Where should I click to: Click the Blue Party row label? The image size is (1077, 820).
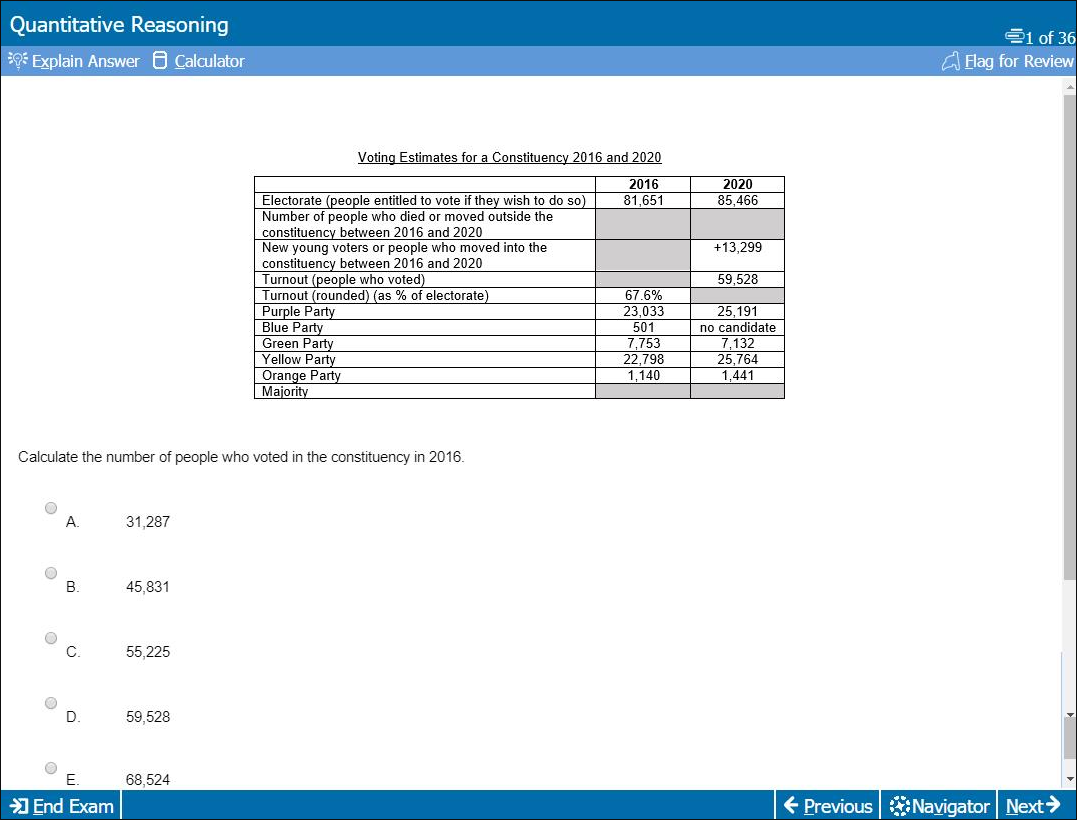[x=292, y=328]
